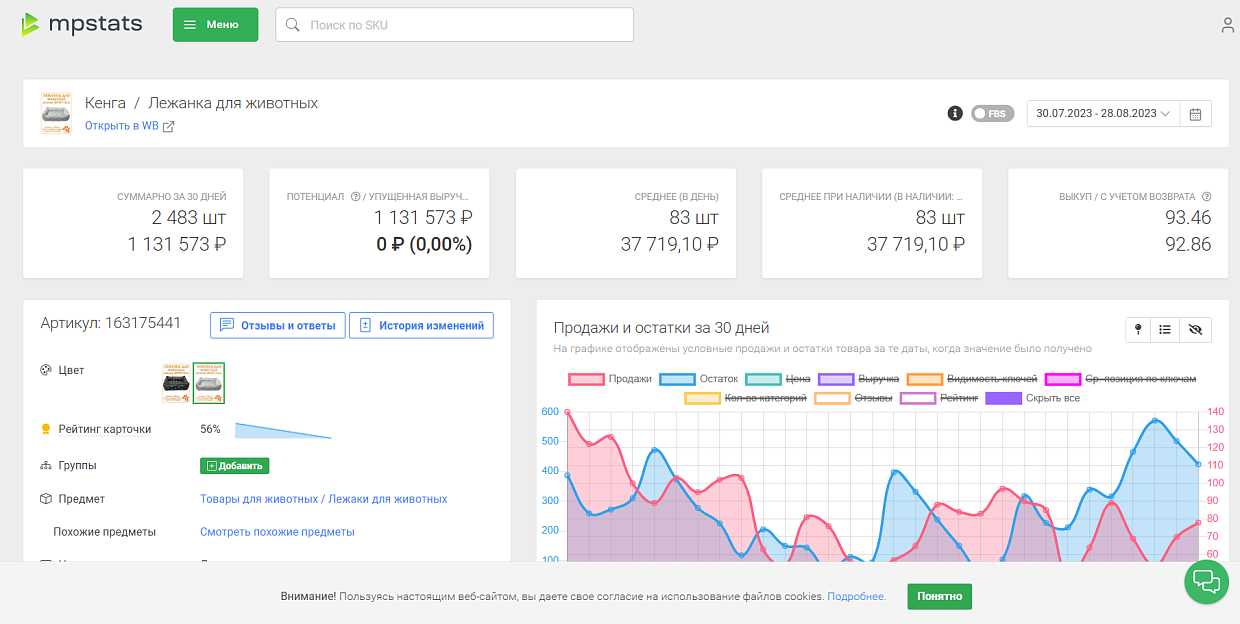Open the Меню dropdown

tap(215, 25)
